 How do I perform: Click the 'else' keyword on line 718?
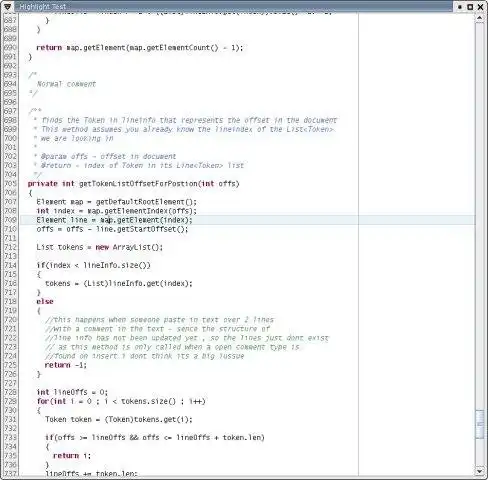click(x=45, y=301)
